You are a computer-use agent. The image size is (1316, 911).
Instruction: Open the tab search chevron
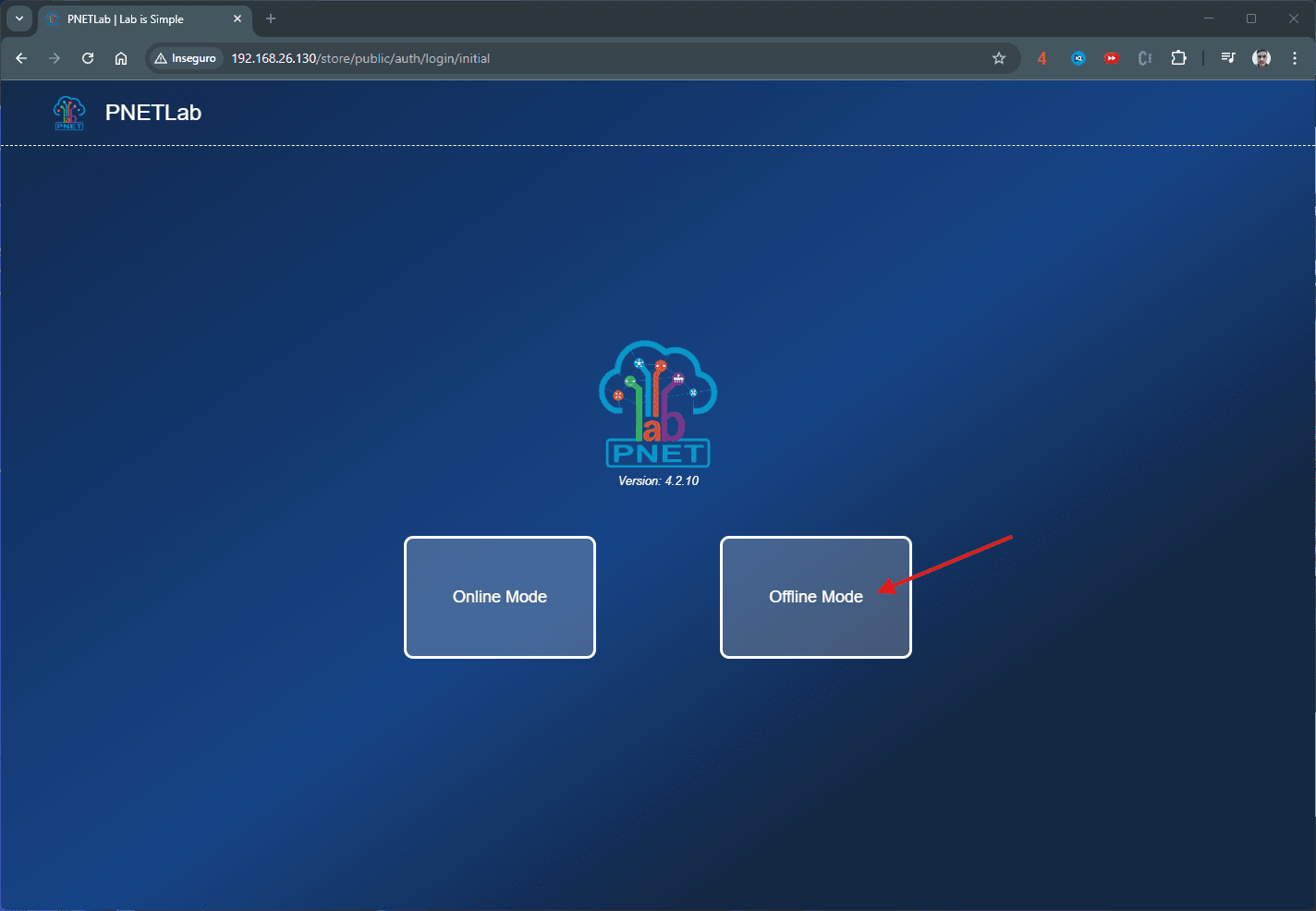[x=18, y=18]
